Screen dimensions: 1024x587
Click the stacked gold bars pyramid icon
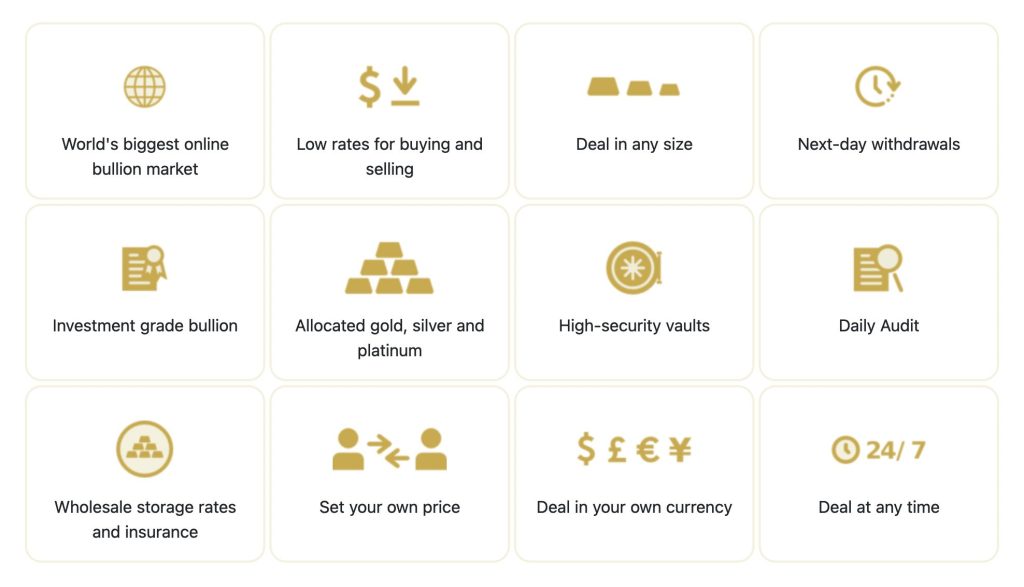(389, 268)
